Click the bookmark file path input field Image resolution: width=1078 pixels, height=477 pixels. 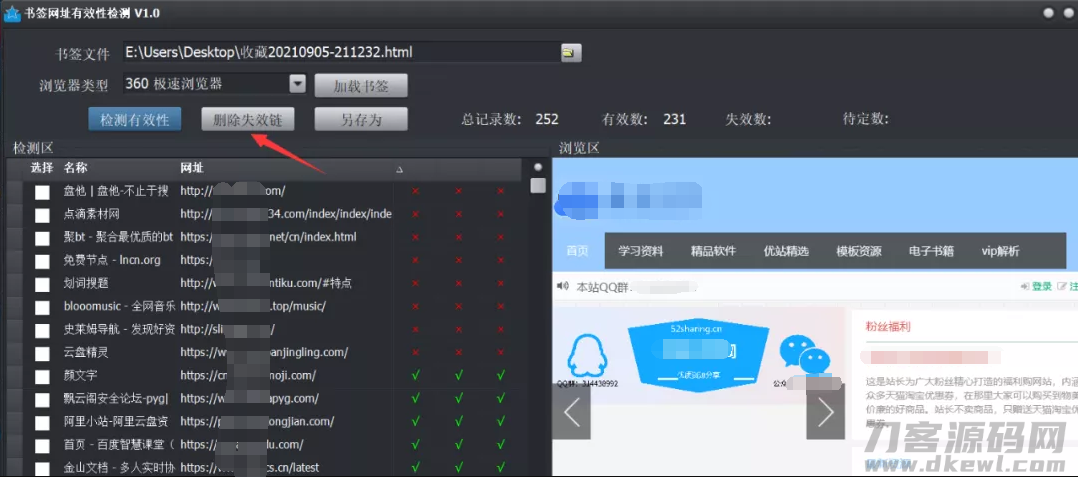(342, 52)
